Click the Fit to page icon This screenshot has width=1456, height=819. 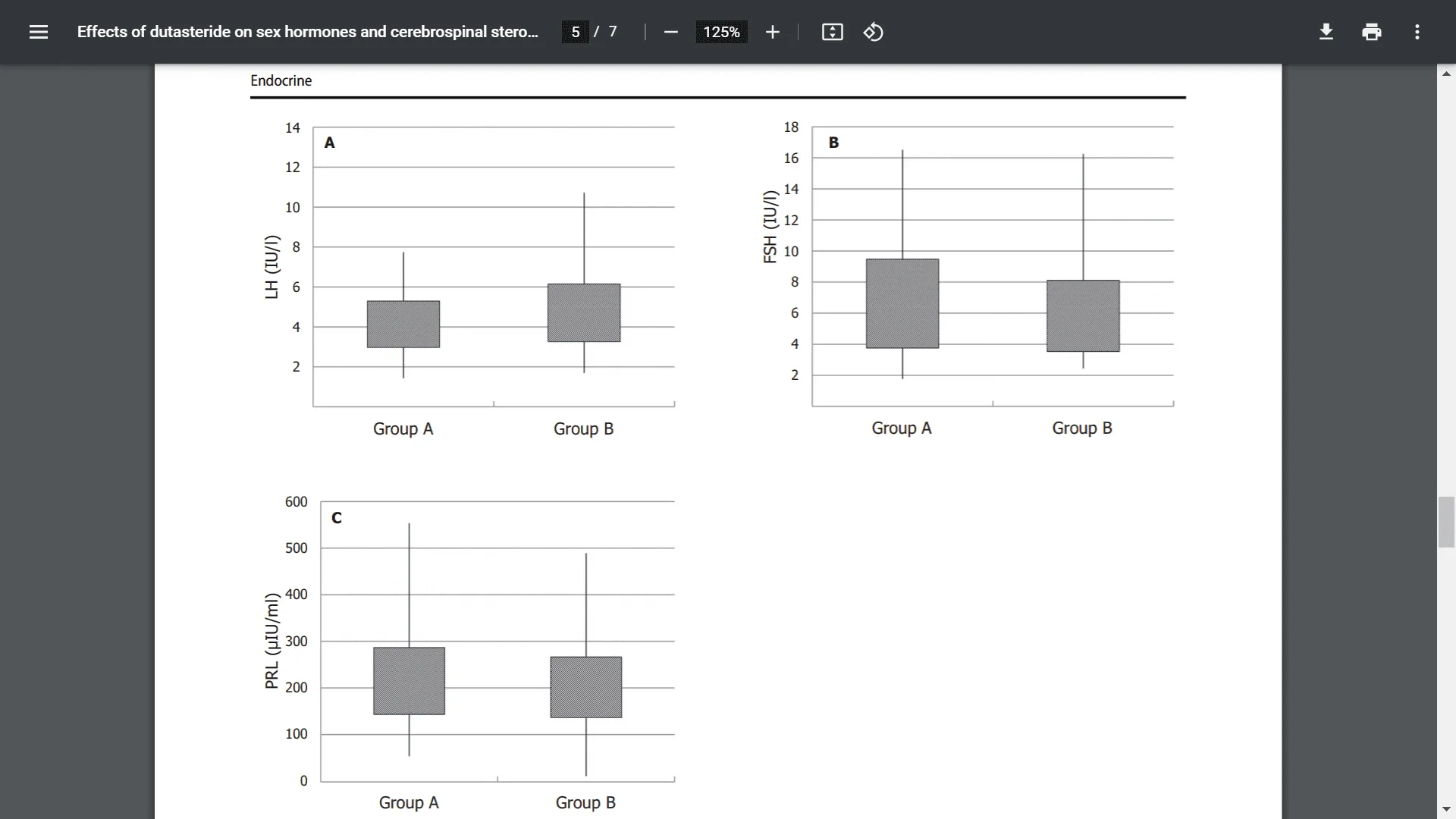click(832, 32)
